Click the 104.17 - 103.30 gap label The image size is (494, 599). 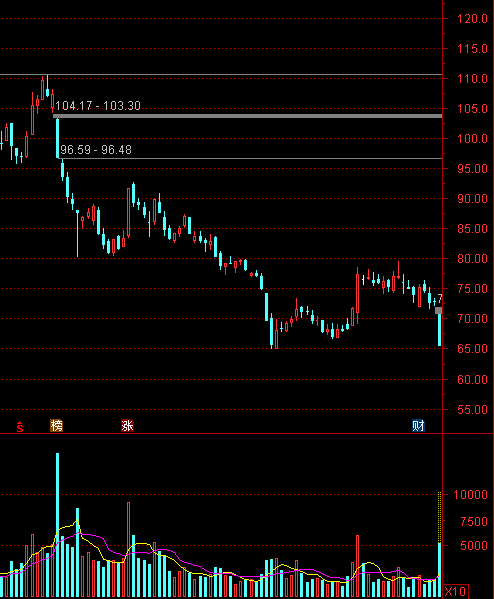click(x=98, y=105)
